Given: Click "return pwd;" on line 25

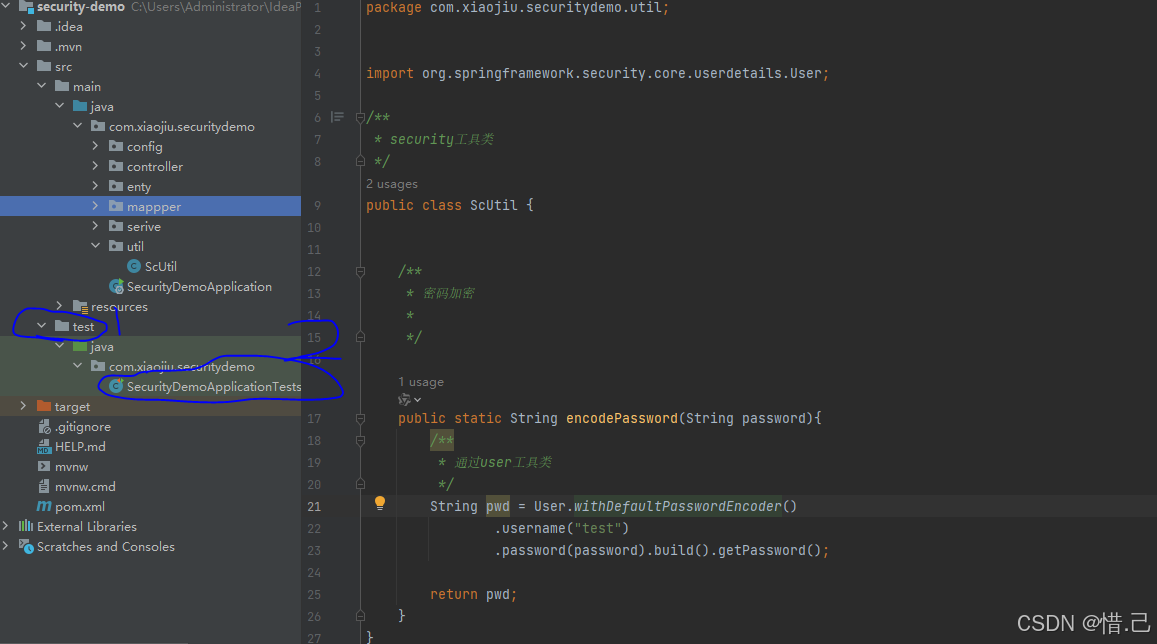Looking at the screenshot, I should (x=473, y=594).
